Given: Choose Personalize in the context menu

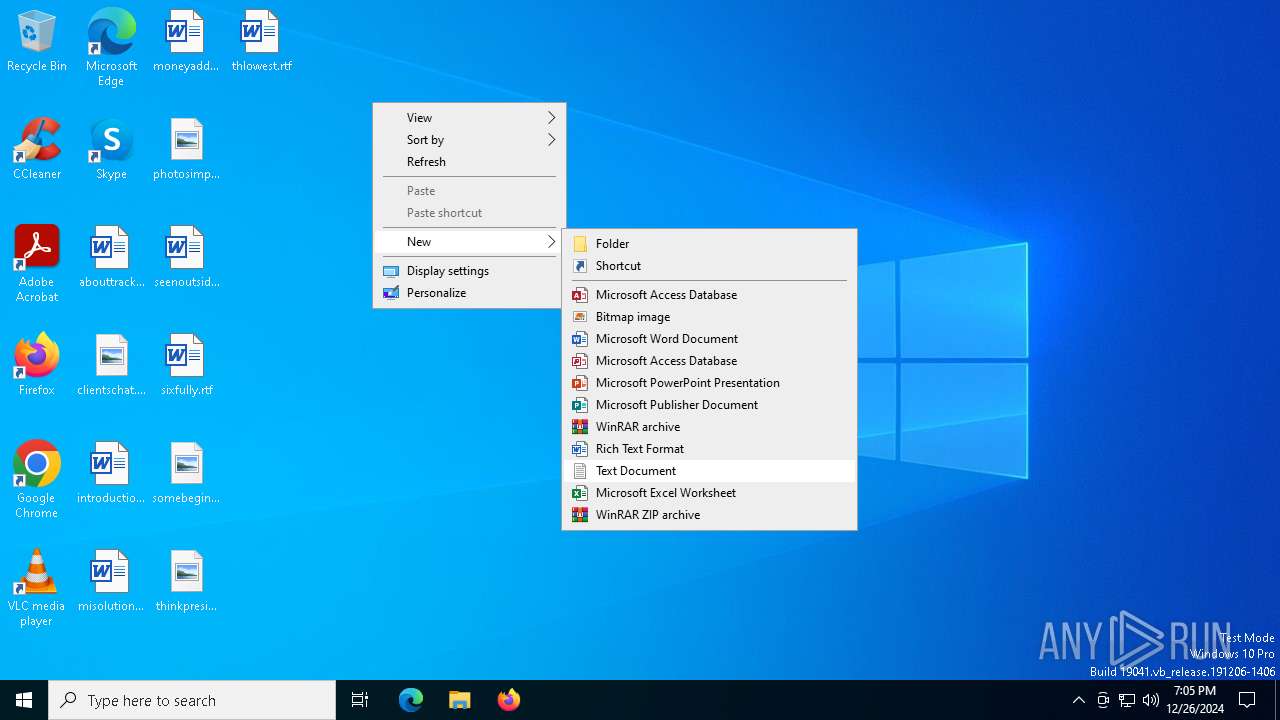Looking at the screenshot, I should point(469,293).
